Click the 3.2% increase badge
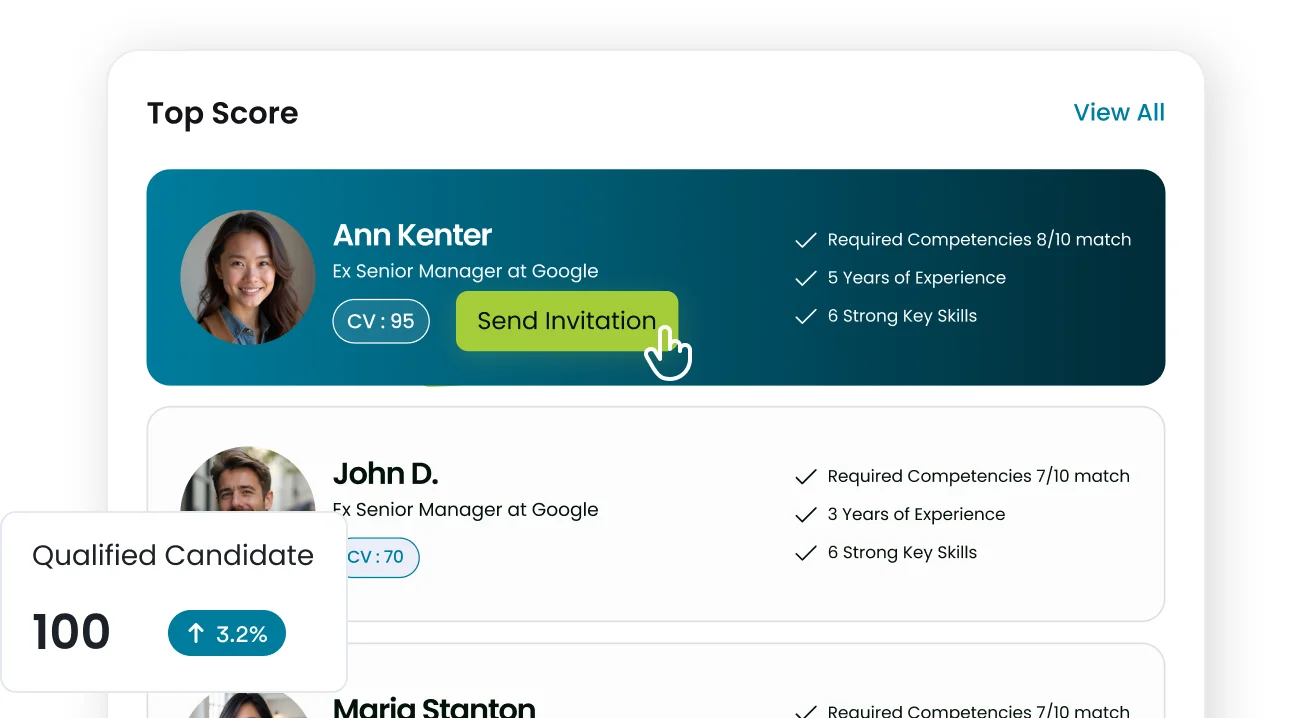The width and height of the screenshot is (1310, 718). 227,633
